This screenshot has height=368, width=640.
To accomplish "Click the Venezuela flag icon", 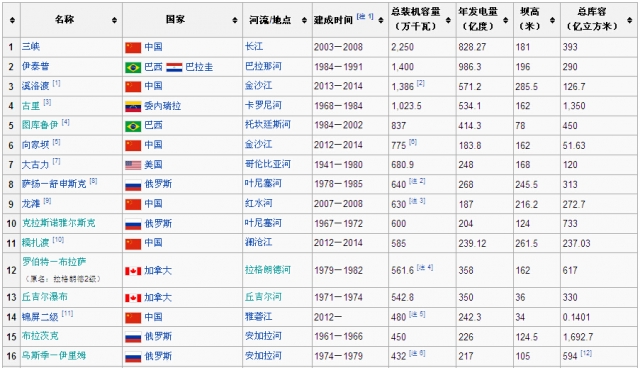I will (133, 106).
